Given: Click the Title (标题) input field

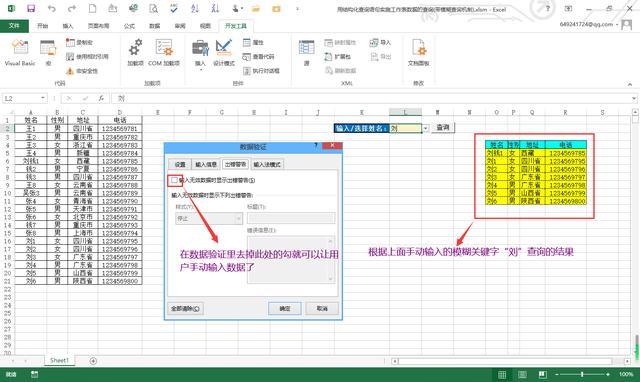Looking at the screenshot, I should [x=291, y=218].
